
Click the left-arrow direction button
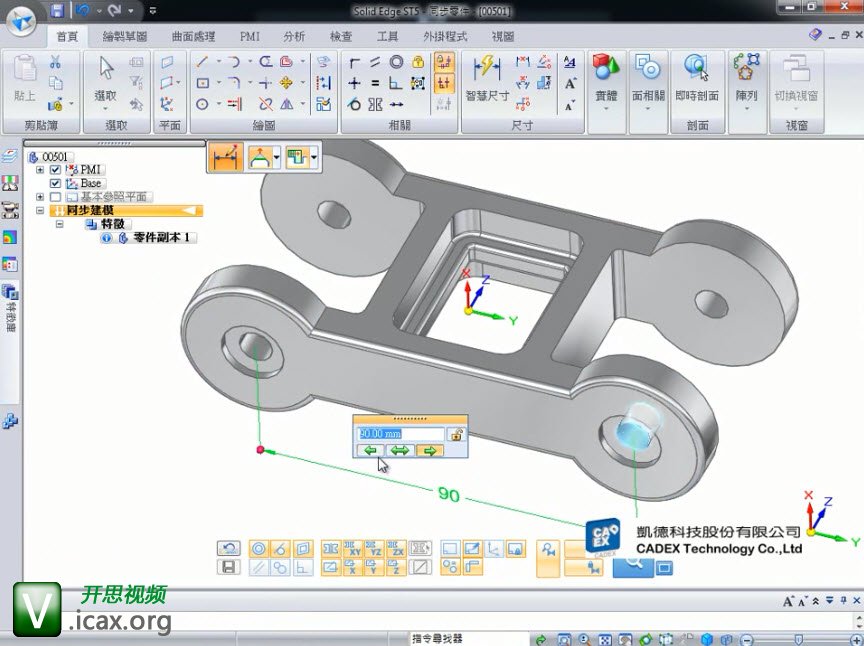pos(371,451)
